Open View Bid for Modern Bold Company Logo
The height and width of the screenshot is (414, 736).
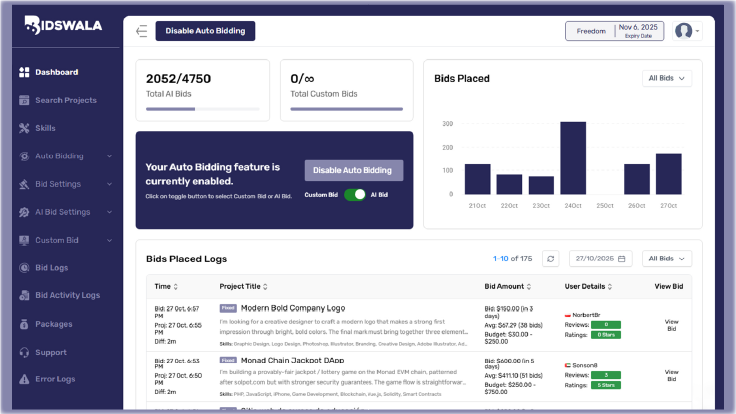(x=671, y=325)
